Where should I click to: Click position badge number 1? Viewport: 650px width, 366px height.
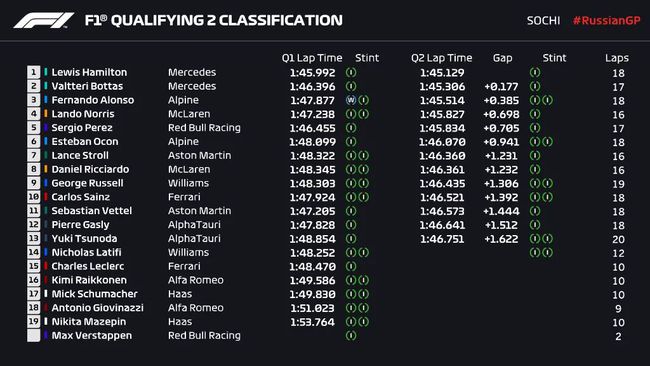click(34, 72)
